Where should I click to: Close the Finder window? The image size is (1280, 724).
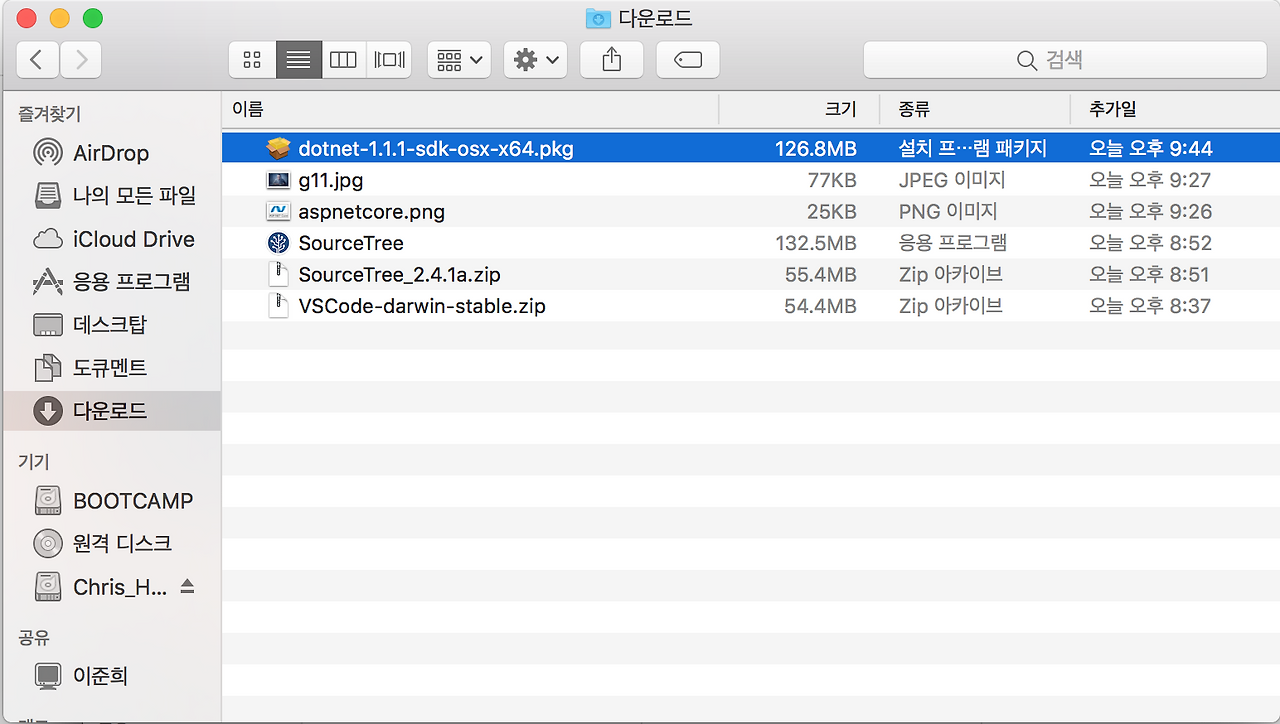(27, 18)
